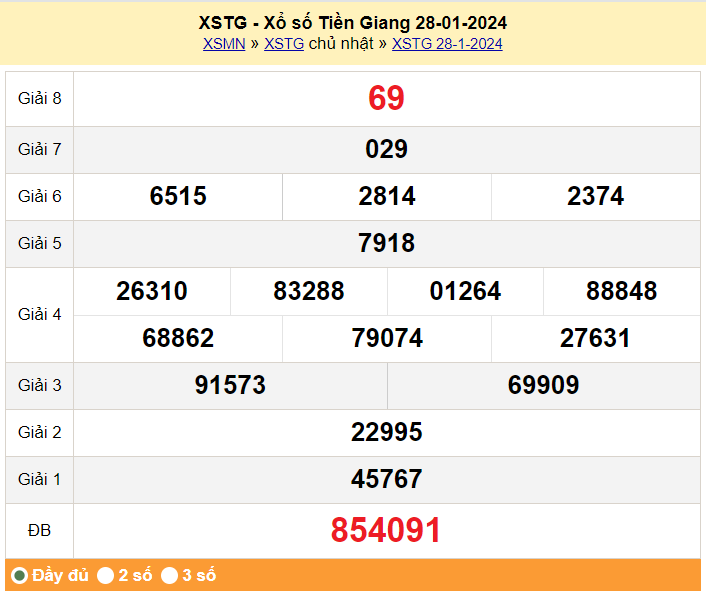Click the Giải 4 number 79074
This screenshot has width=706, height=591.
pos(387,338)
